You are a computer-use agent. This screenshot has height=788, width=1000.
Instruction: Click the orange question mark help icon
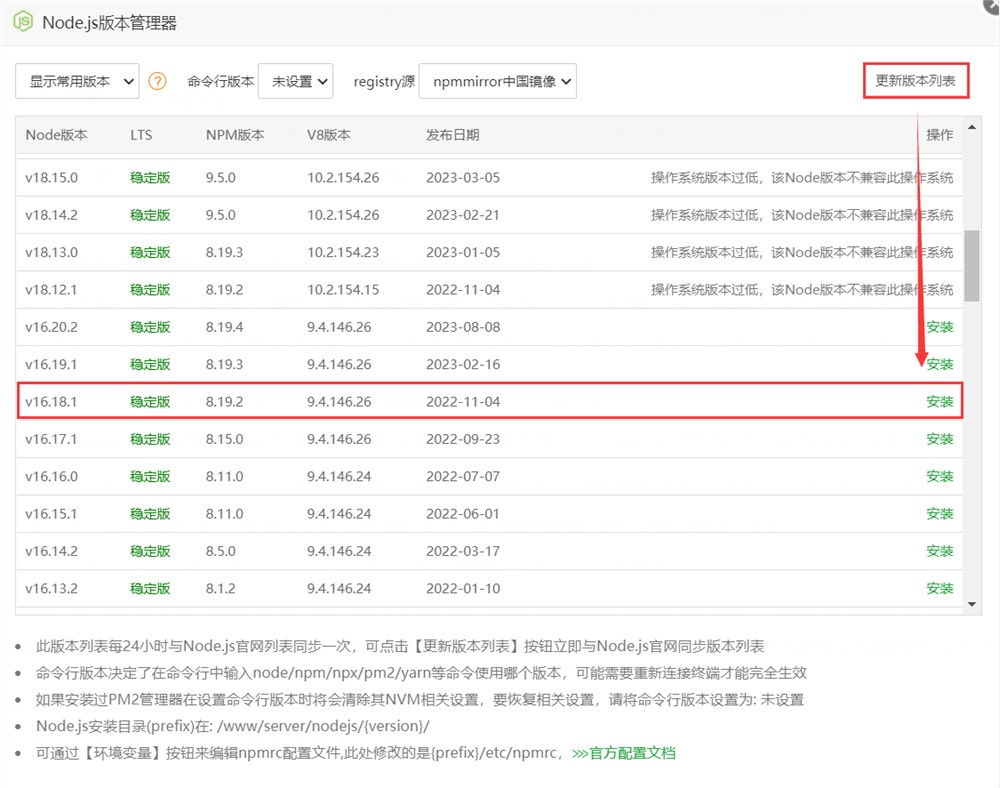click(158, 81)
